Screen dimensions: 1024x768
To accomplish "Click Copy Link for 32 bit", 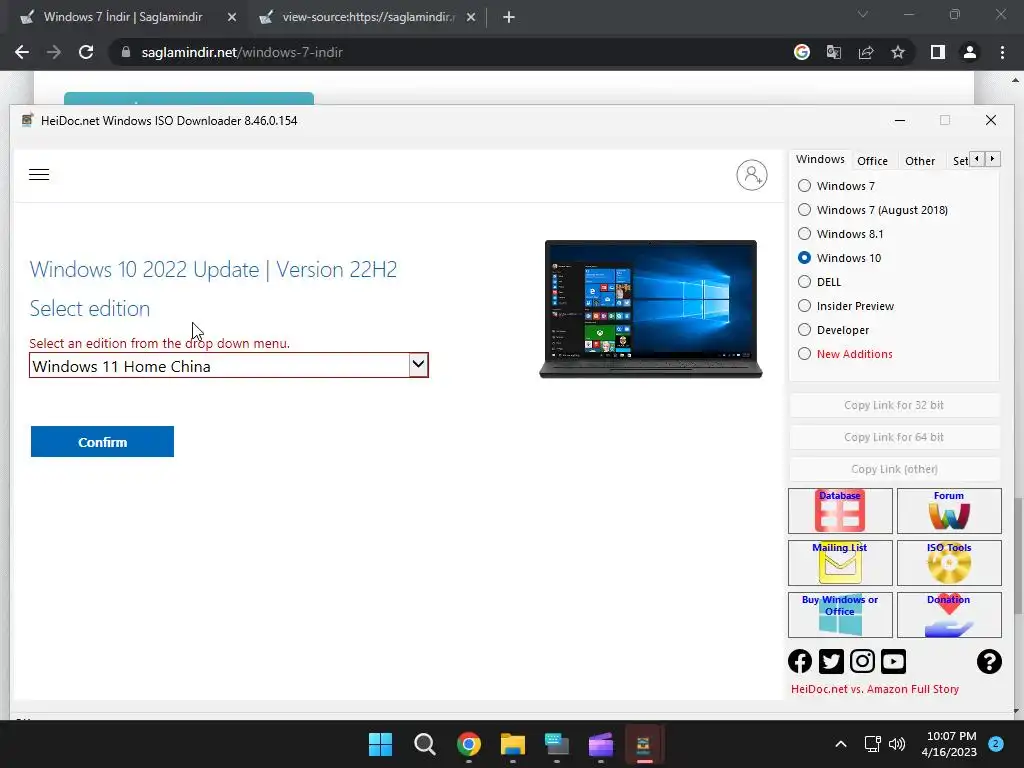I will tap(894, 405).
